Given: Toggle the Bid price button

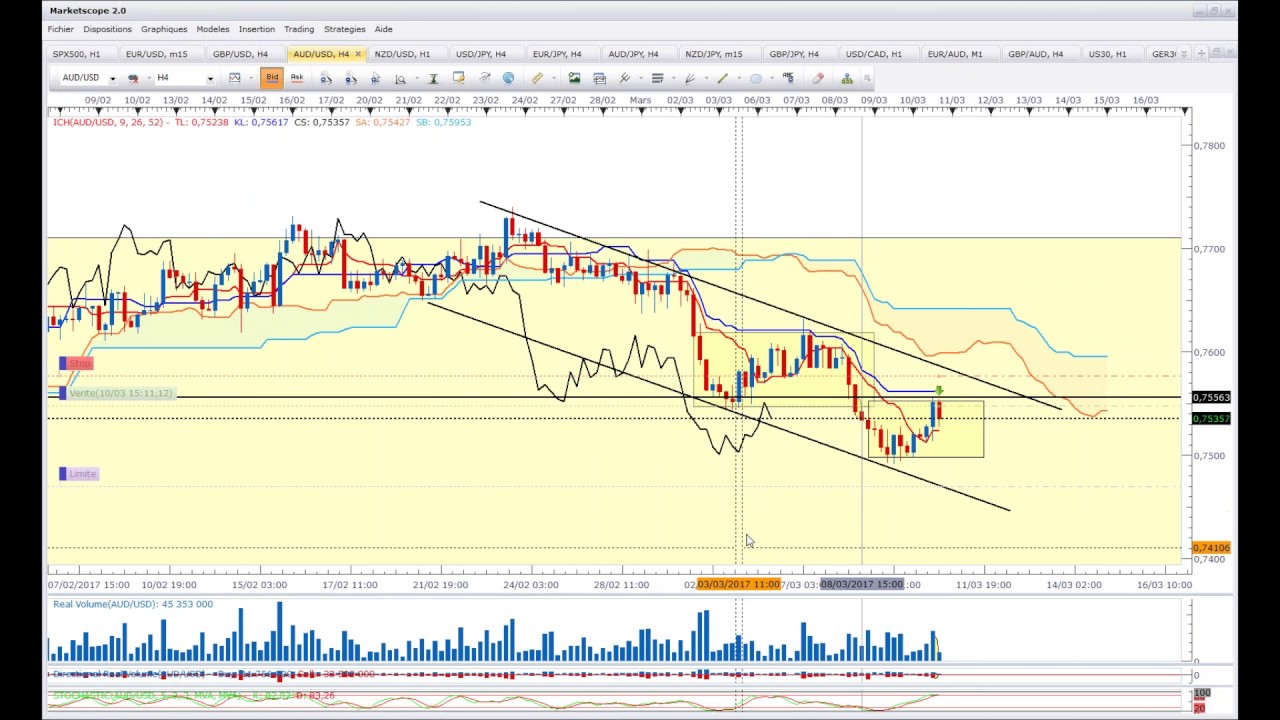Looking at the screenshot, I should pos(272,77).
